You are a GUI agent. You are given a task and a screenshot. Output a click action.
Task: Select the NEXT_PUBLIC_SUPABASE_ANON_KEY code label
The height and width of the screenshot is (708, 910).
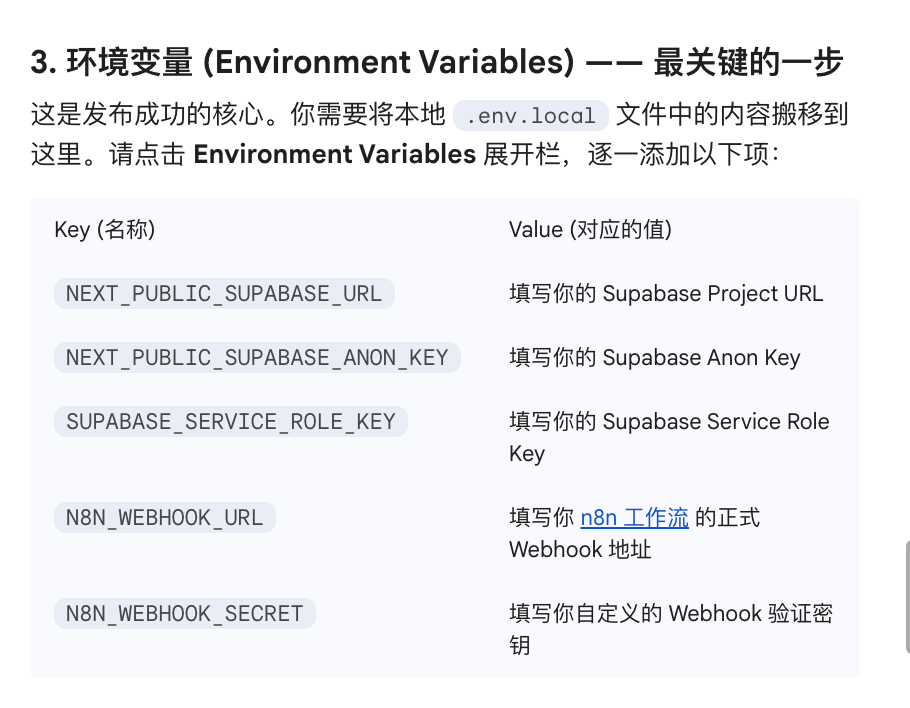click(x=257, y=358)
